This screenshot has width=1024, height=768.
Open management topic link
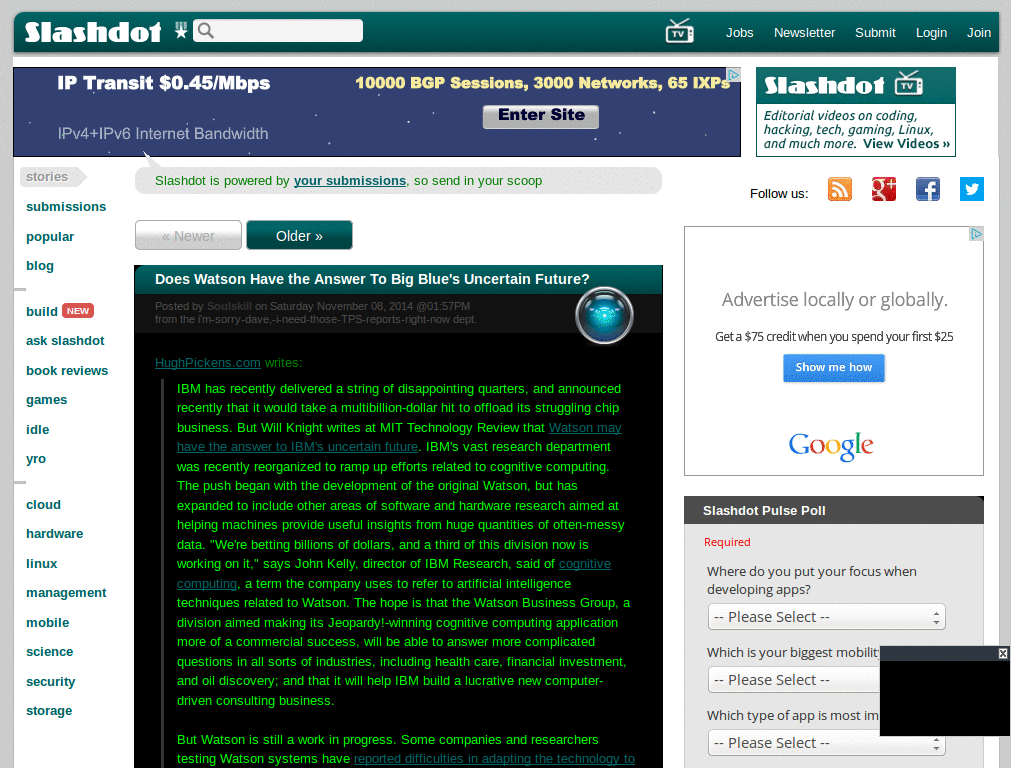click(66, 593)
